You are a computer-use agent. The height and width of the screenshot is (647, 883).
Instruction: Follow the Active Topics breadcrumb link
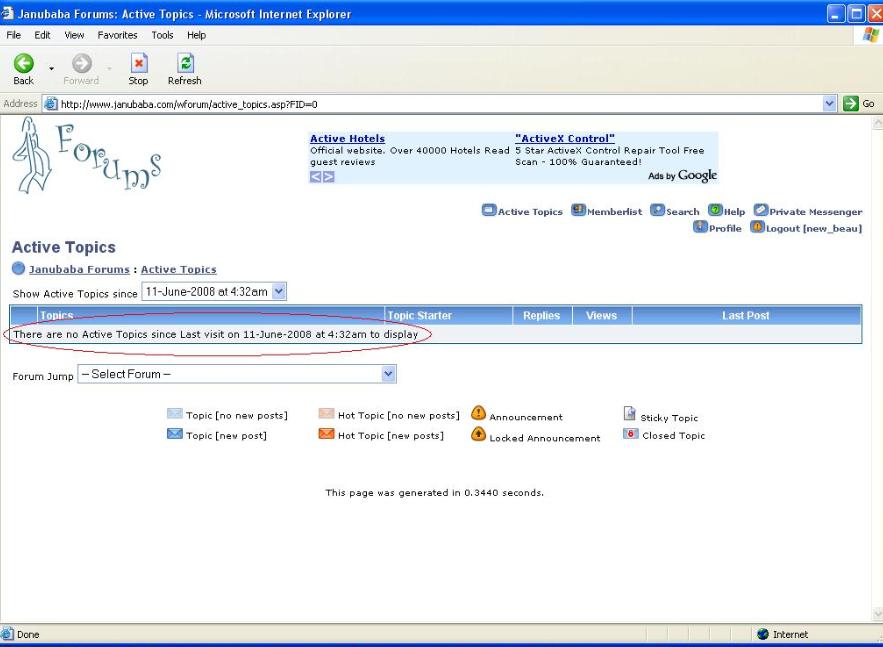click(179, 269)
